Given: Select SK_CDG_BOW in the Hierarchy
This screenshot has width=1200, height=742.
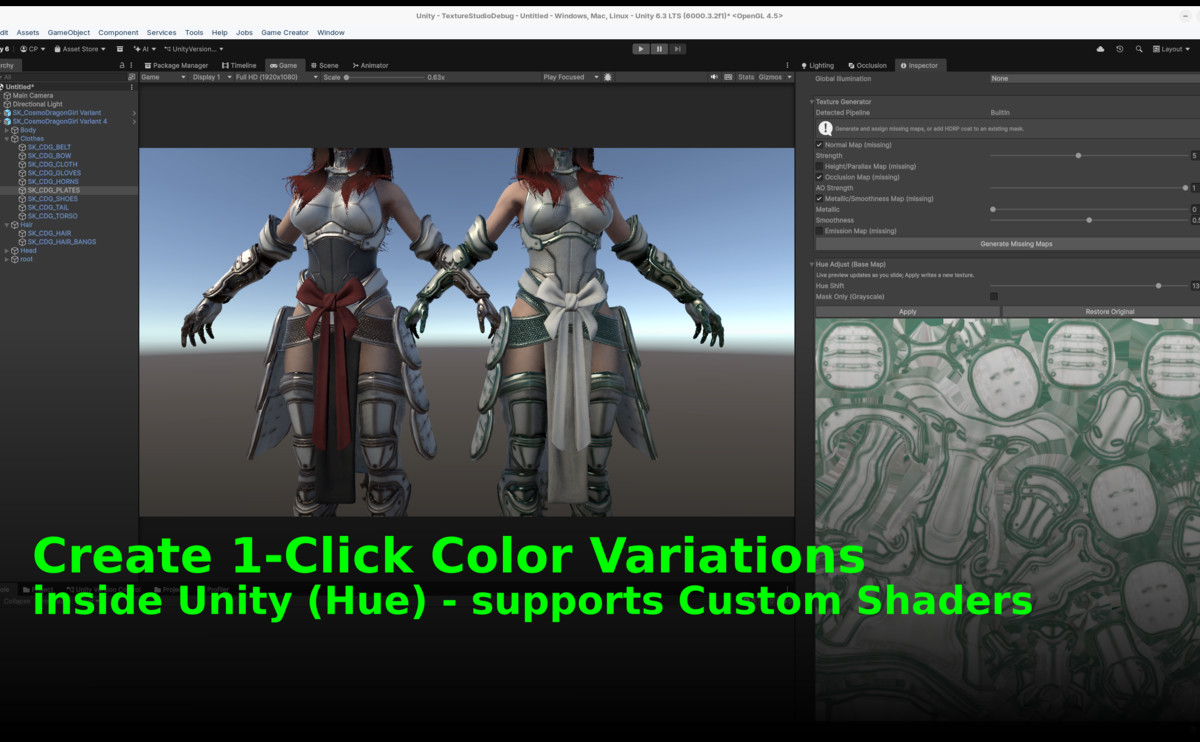Looking at the screenshot, I should click(x=49, y=156).
